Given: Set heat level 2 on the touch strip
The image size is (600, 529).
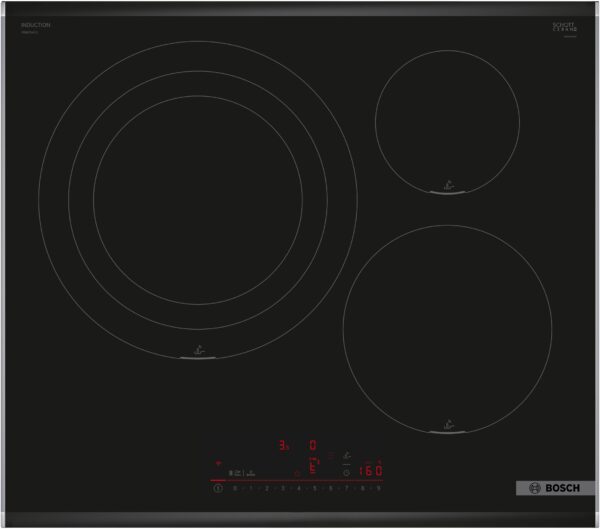Looking at the screenshot, I should click(267, 488).
